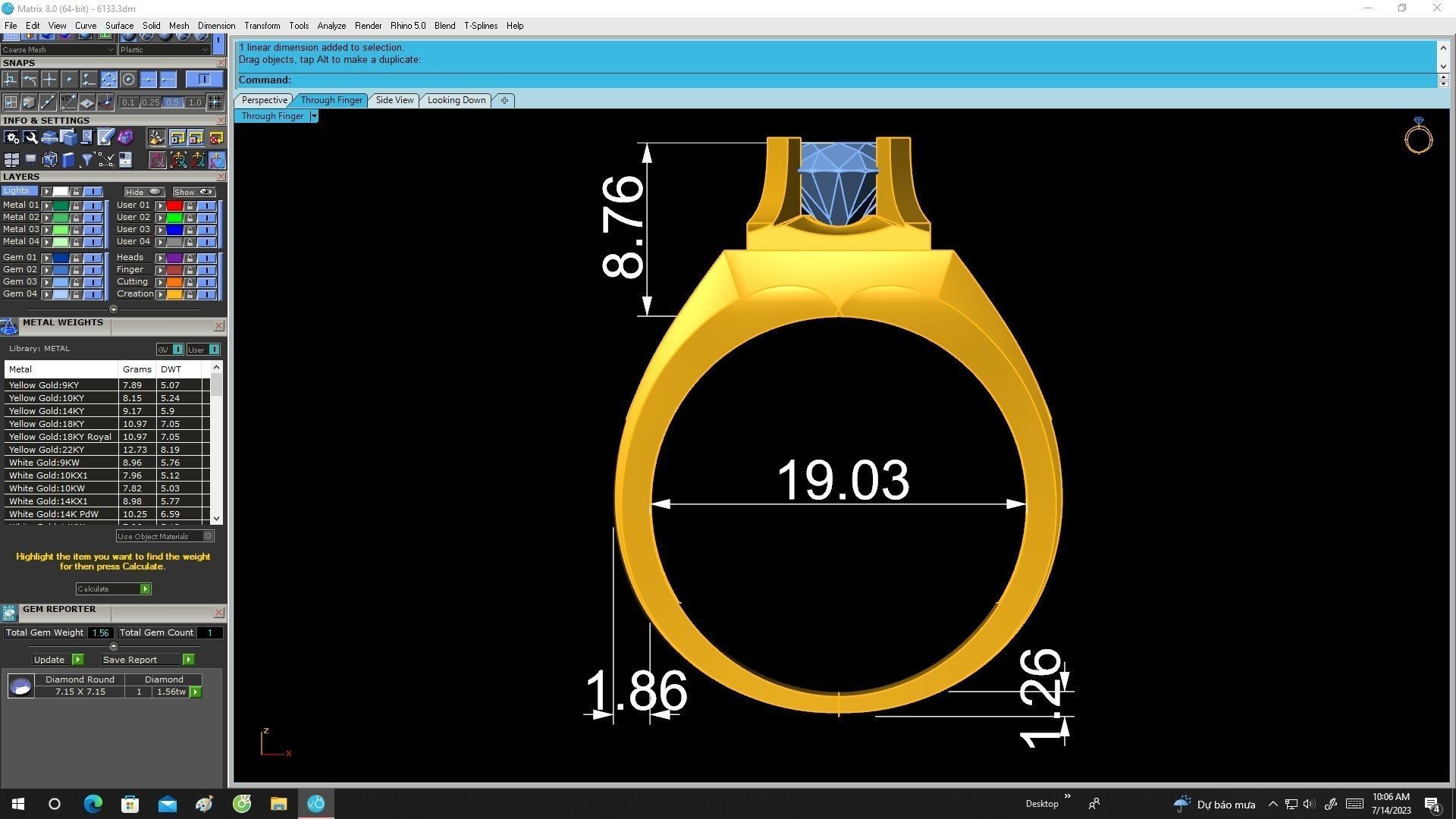Click the wireframe bounding box icon
The image size is (1456, 819).
[x=50, y=160]
